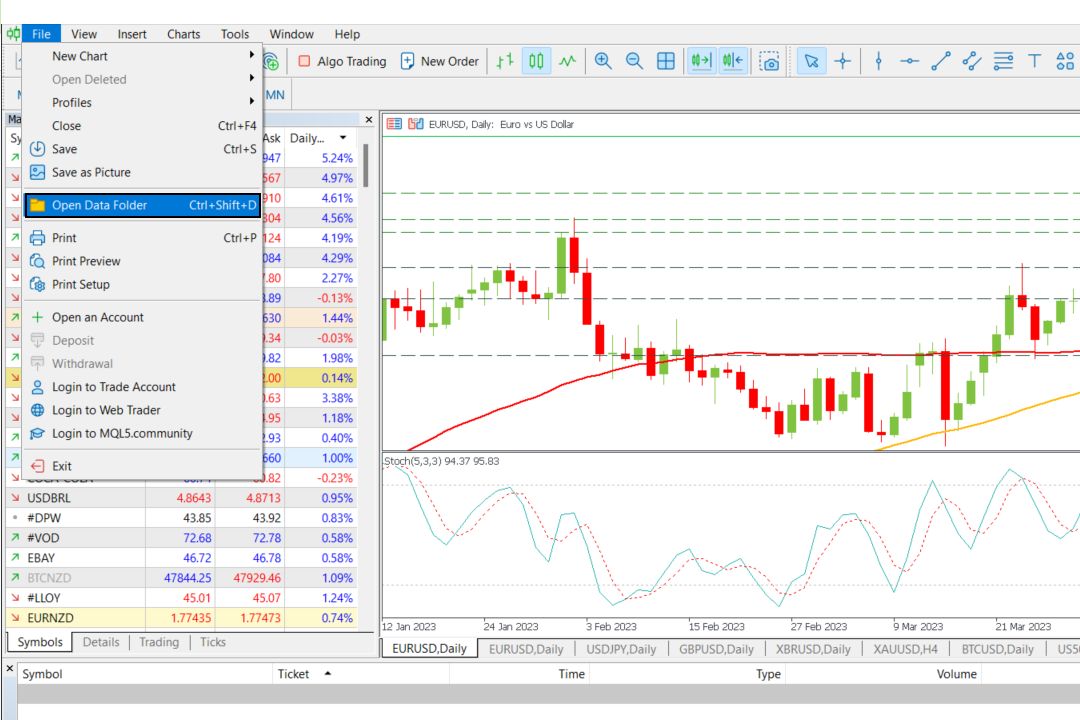Zoom out on the chart

point(634,61)
